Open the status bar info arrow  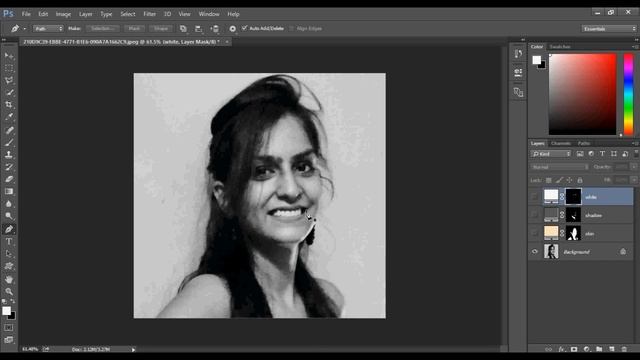[133, 349]
